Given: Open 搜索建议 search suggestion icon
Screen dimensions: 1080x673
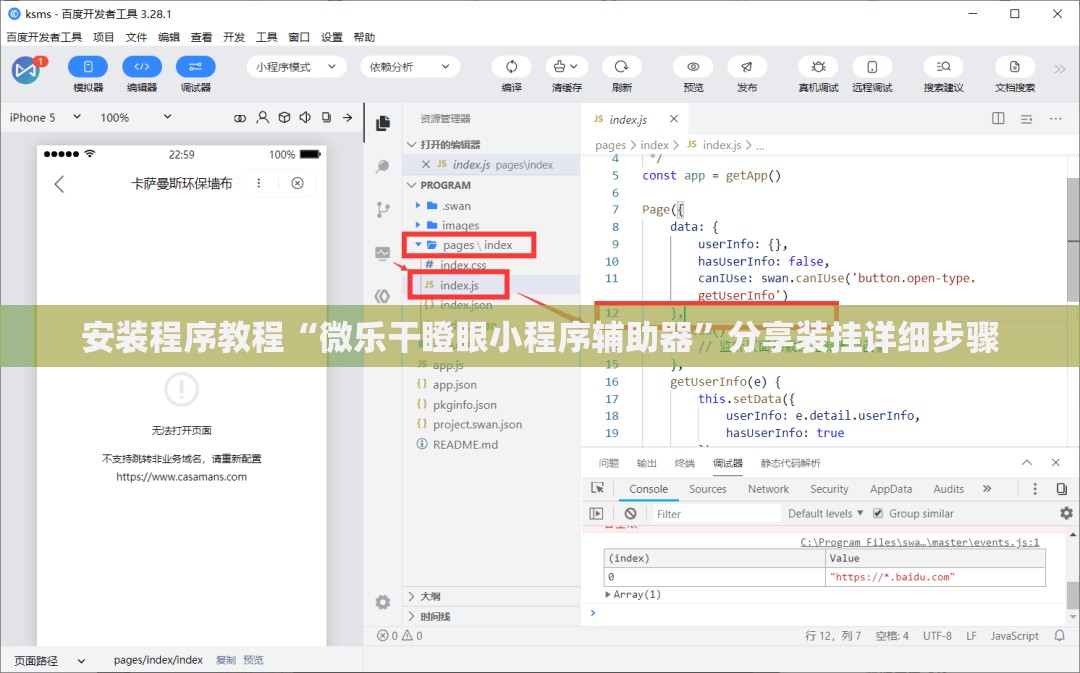Looking at the screenshot, I should (944, 67).
